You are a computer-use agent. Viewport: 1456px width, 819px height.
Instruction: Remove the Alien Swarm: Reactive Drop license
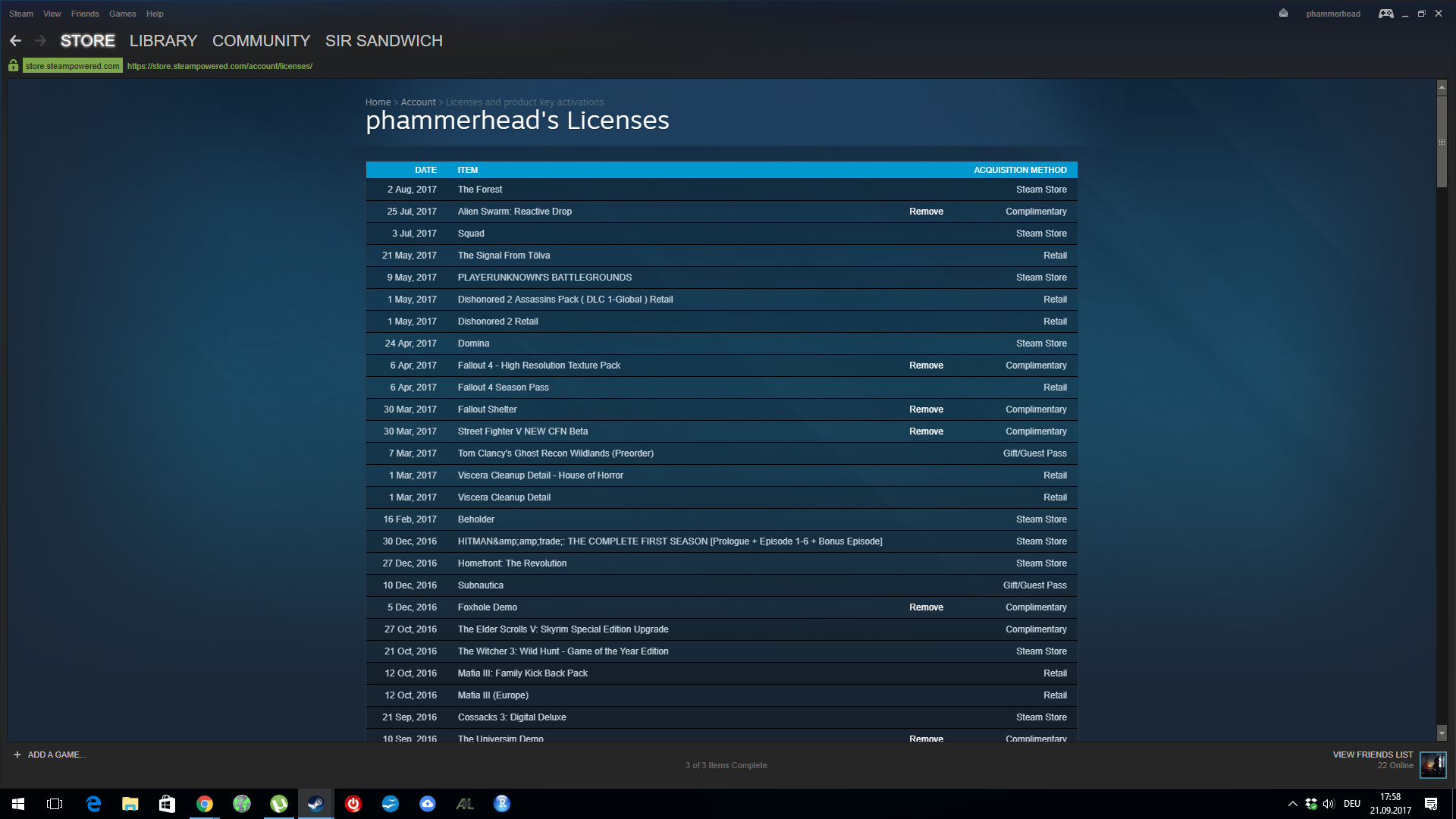(926, 212)
